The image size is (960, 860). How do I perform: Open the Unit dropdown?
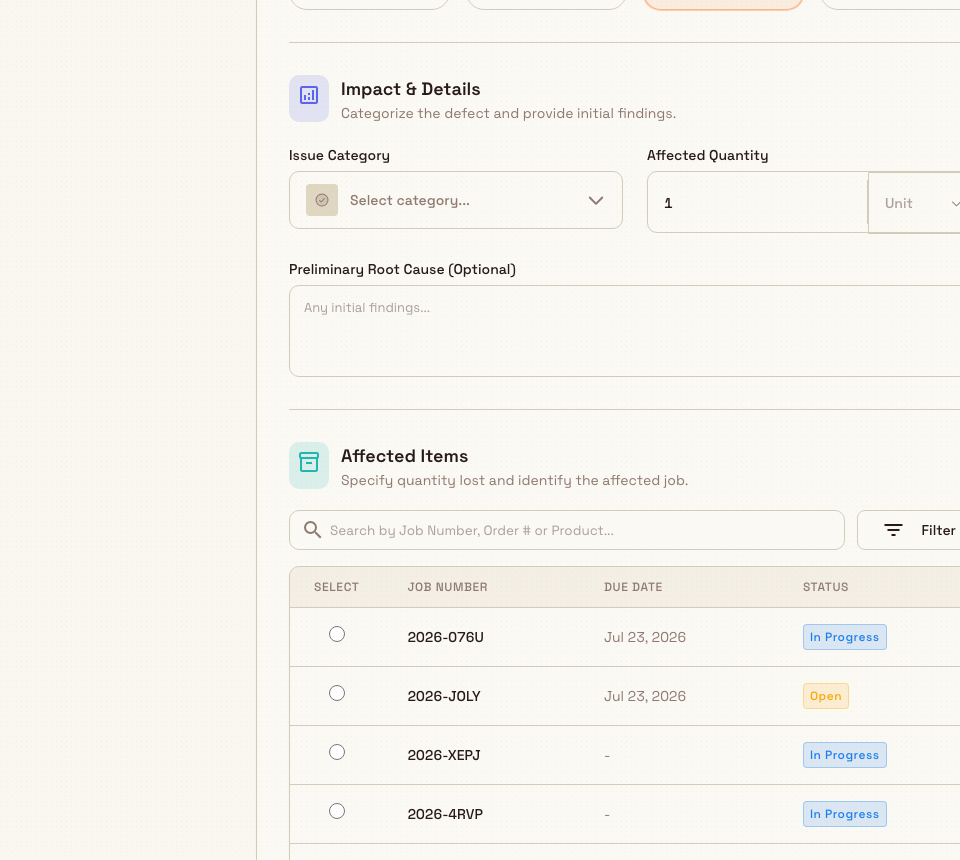[914, 203]
